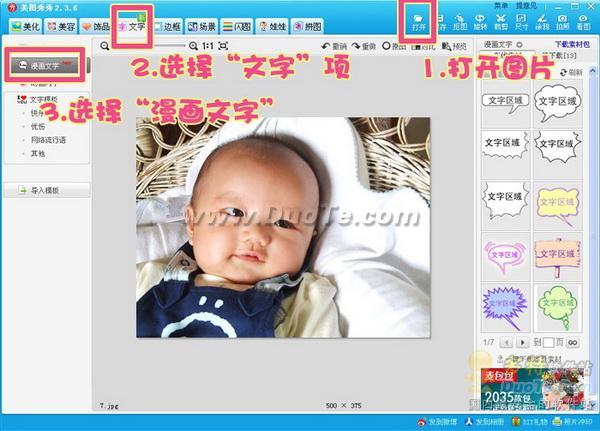
Task: Click the 导入模板 import template icon
Action: click(23, 190)
